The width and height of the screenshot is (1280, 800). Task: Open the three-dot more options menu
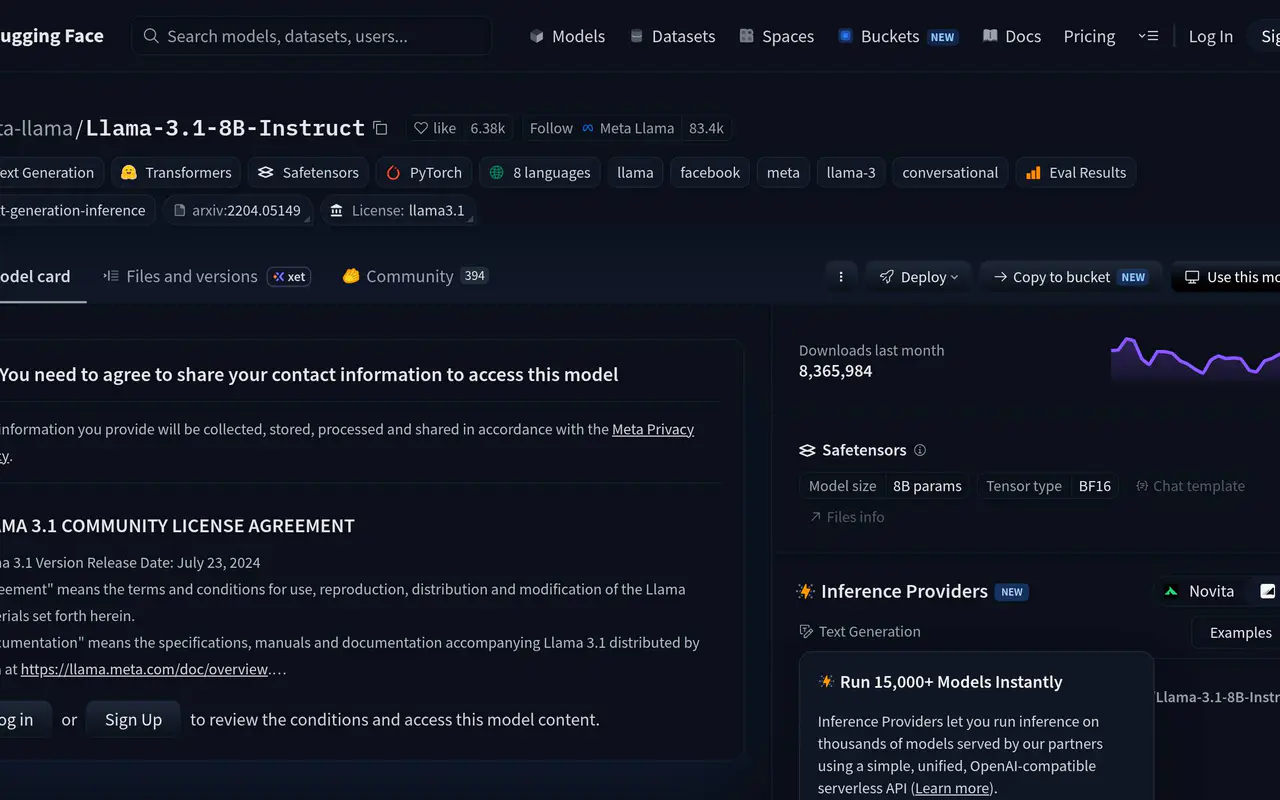tap(841, 277)
